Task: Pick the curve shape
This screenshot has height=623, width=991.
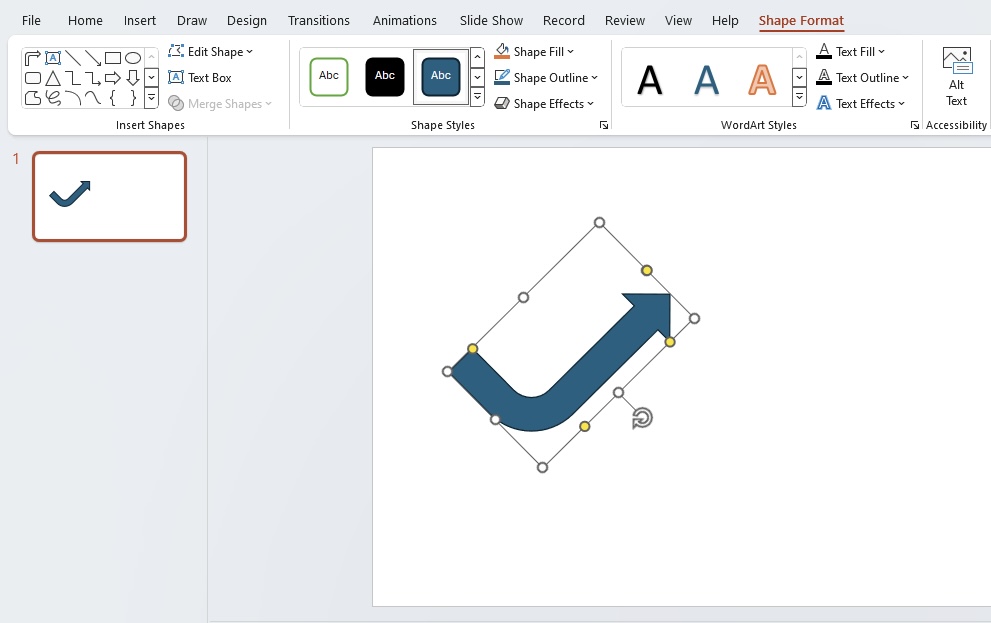Action: tap(93, 97)
